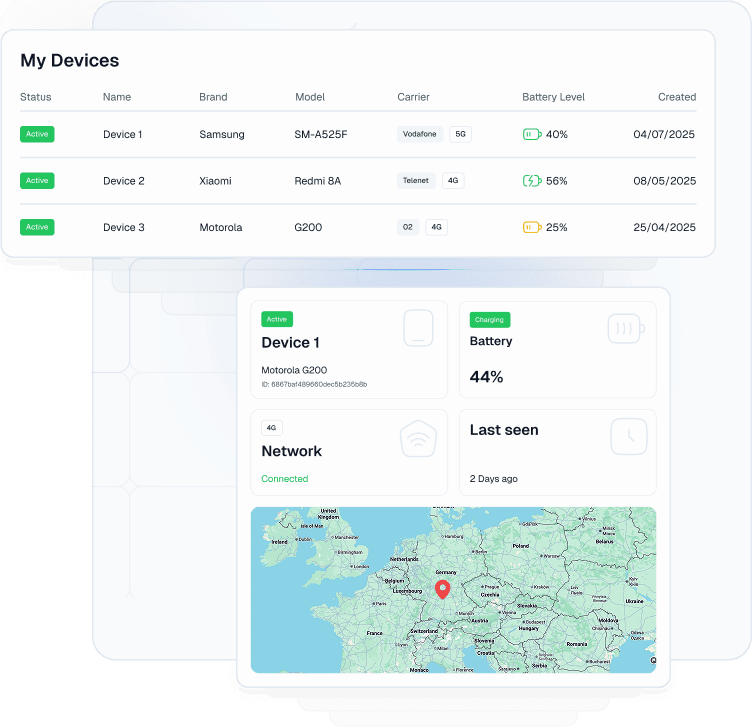Sort by the Created column header

676,97
